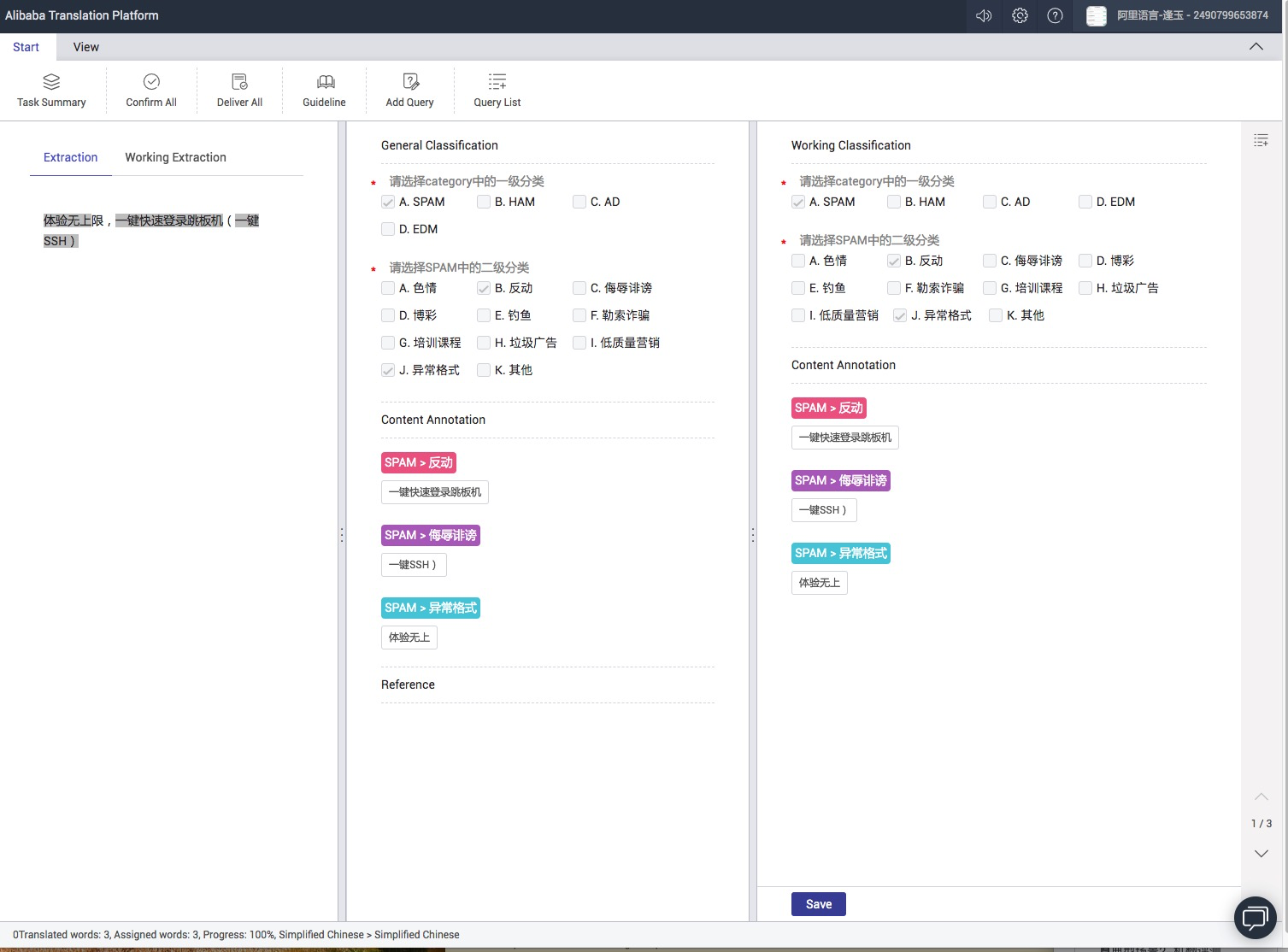Click the help question mark icon
Screen dimensions: 1288x952
click(x=1055, y=15)
